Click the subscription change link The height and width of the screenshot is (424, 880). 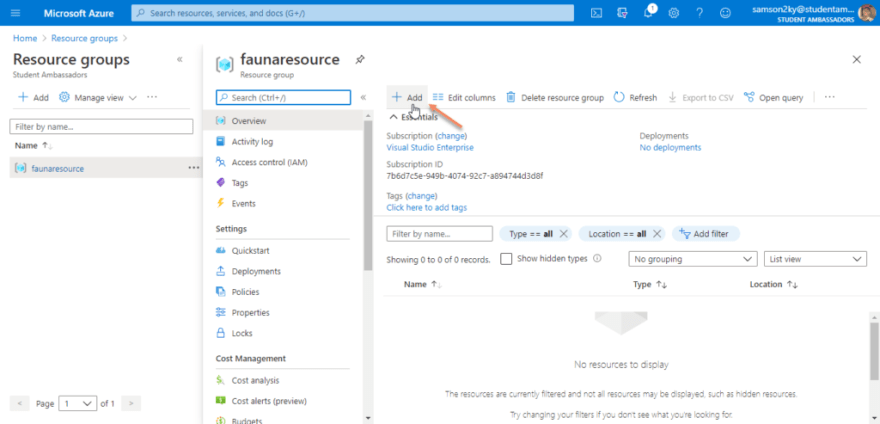452,135
